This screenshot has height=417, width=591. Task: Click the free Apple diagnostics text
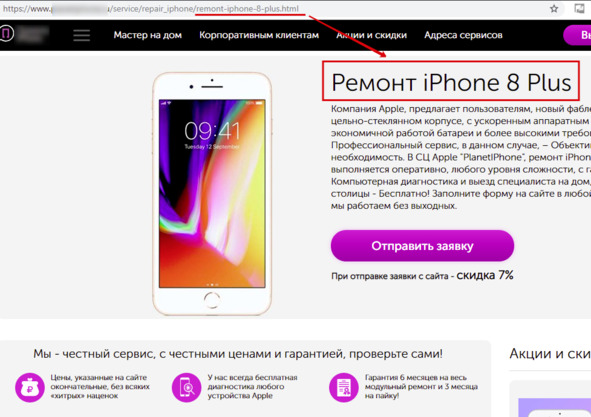tap(252, 386)
